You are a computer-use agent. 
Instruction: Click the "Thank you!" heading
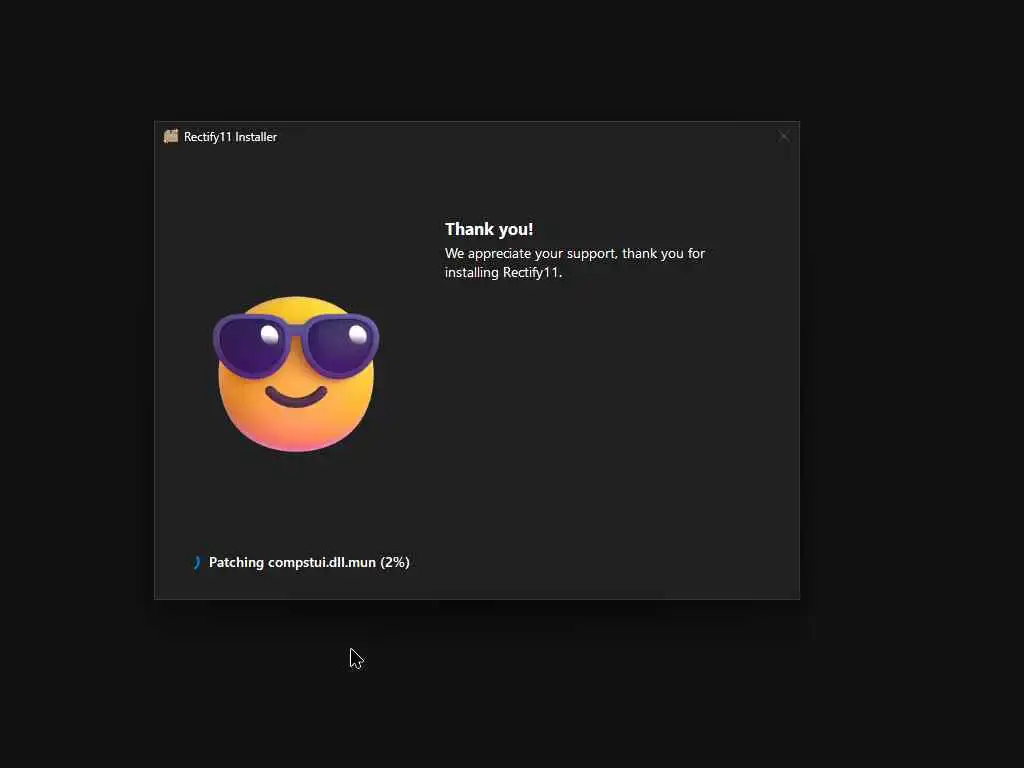click(489, 229)
